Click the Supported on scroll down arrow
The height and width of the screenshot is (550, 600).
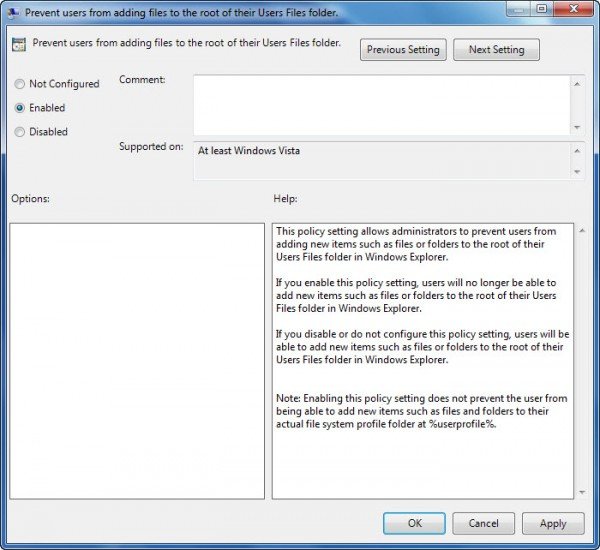point(577,172)
